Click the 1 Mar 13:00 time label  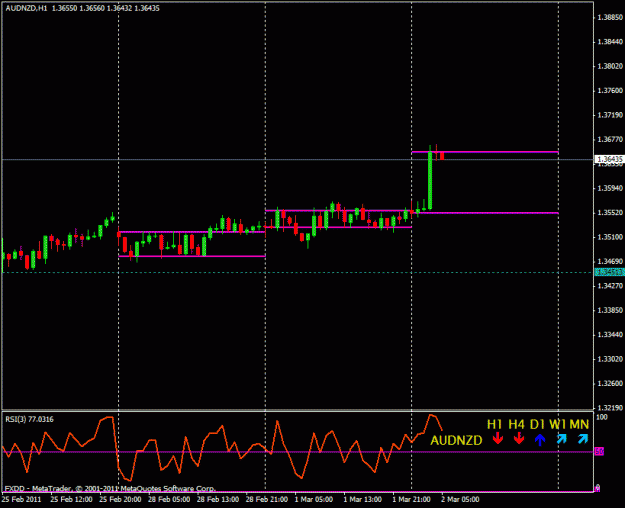tap(362, 499)
